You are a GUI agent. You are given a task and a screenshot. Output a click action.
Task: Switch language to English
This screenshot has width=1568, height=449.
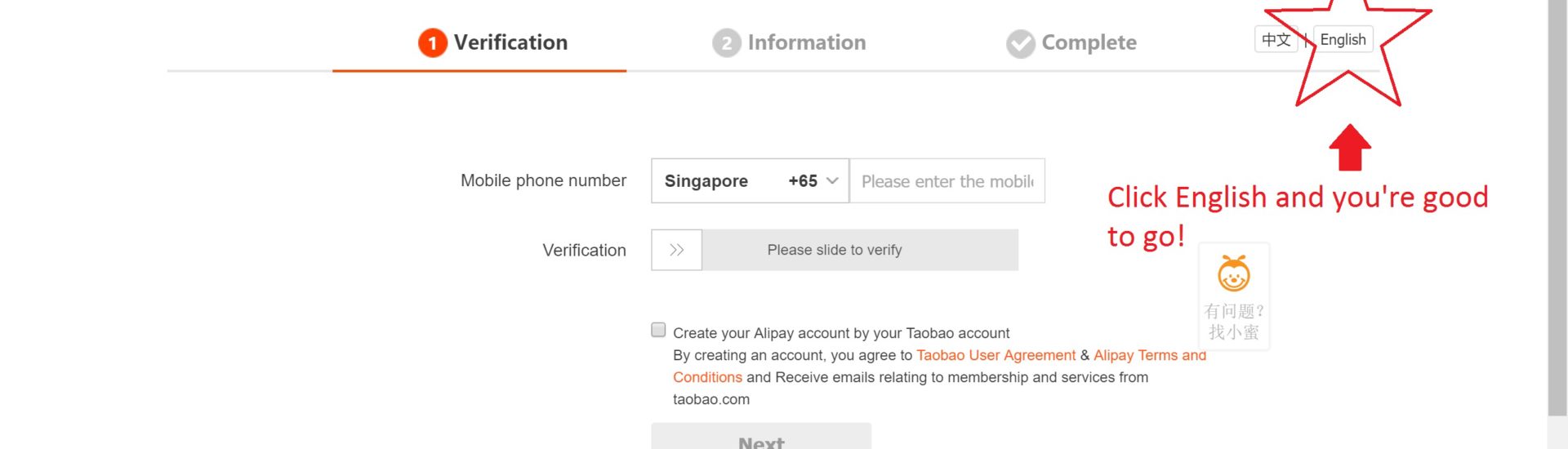click(x=1343, y=39)
